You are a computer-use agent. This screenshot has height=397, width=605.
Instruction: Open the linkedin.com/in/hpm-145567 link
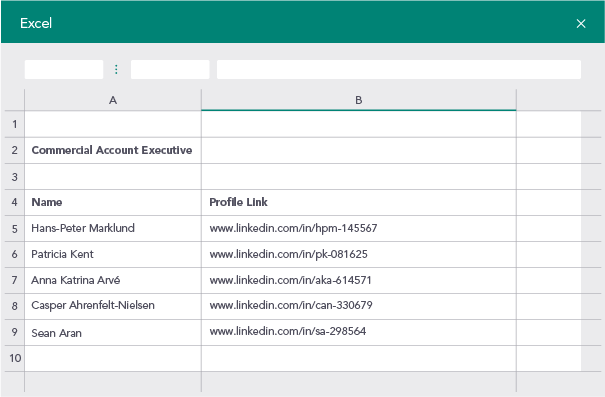[293, 228]
